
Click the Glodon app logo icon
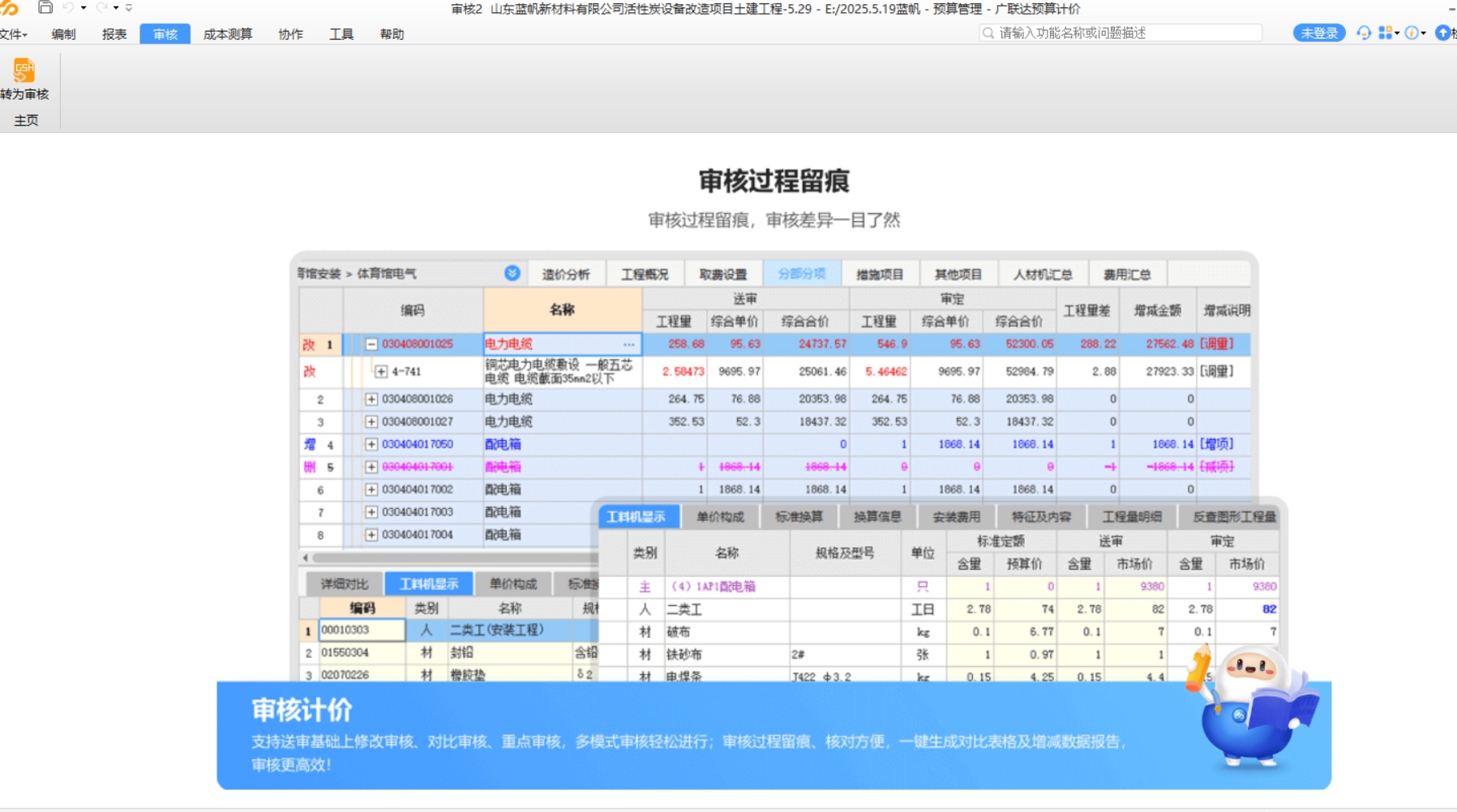[8, 7]
